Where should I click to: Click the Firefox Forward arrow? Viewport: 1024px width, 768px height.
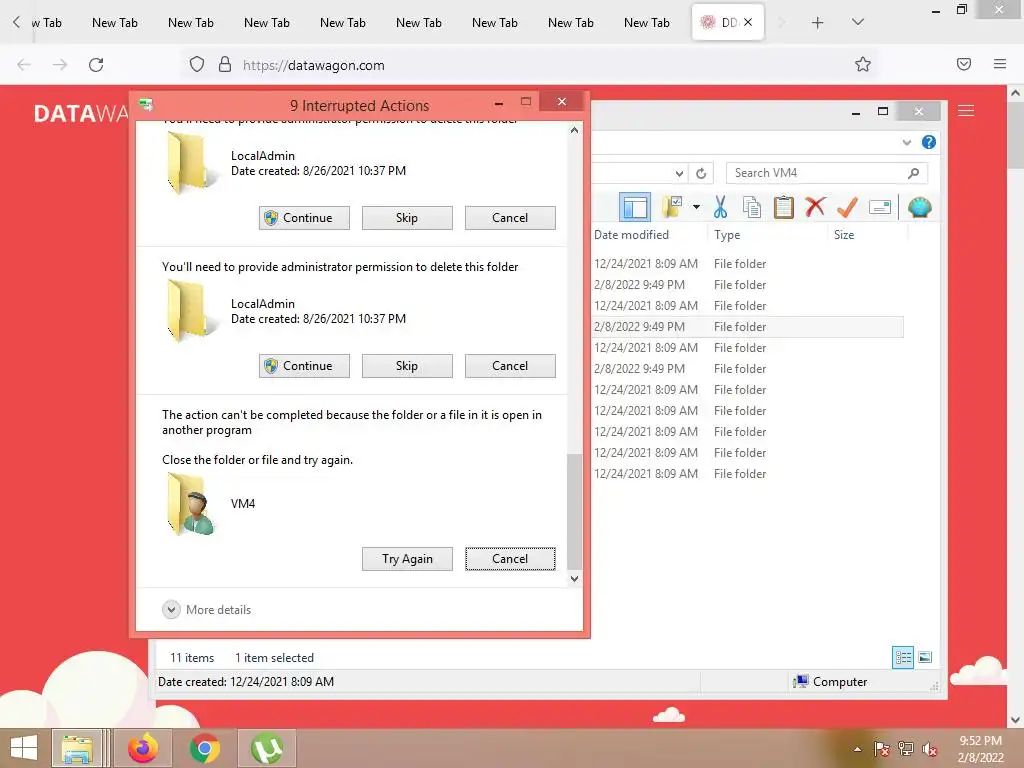pos(59,65)
